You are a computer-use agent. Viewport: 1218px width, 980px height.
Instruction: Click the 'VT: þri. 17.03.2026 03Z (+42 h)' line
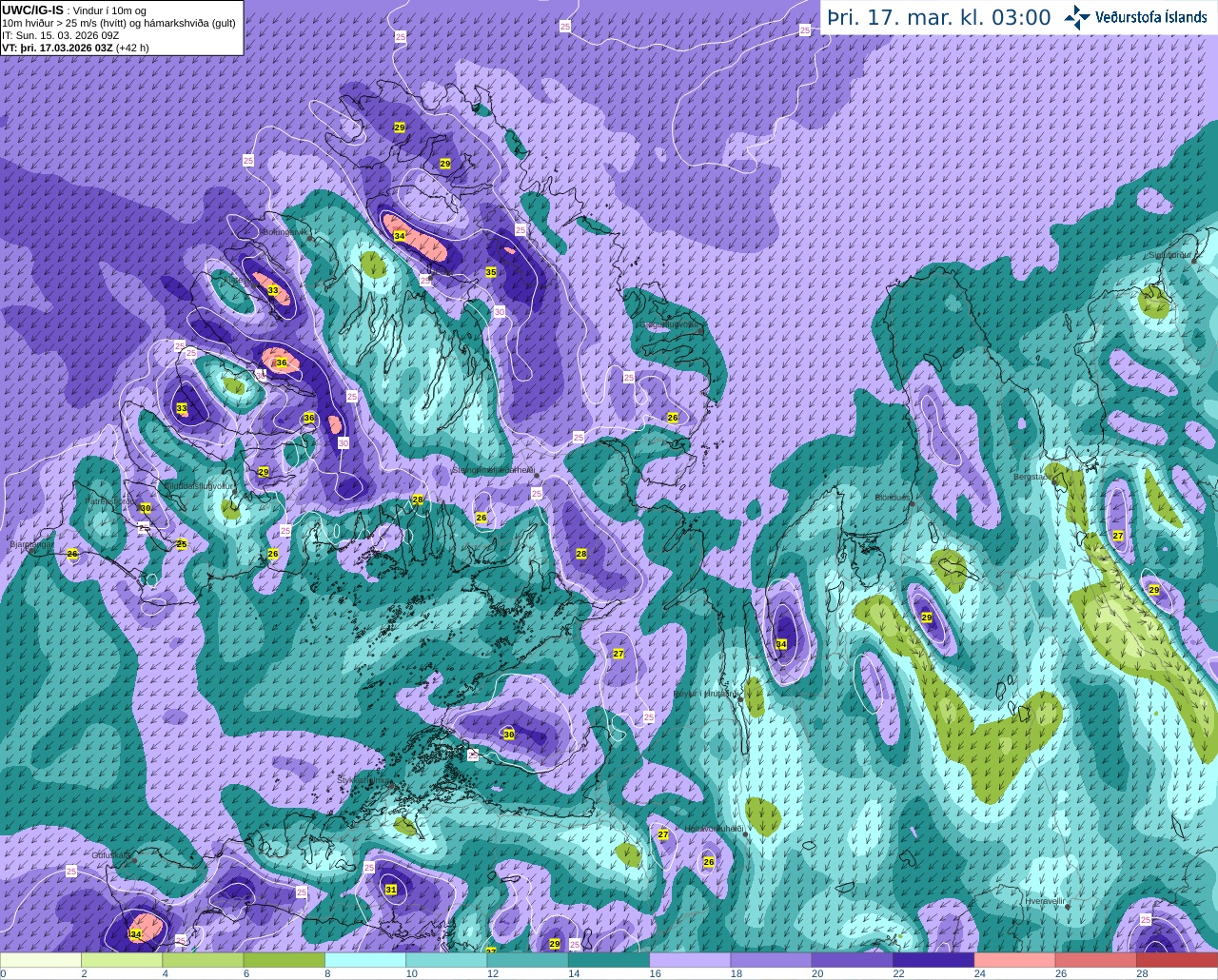(x=76, y=47)
